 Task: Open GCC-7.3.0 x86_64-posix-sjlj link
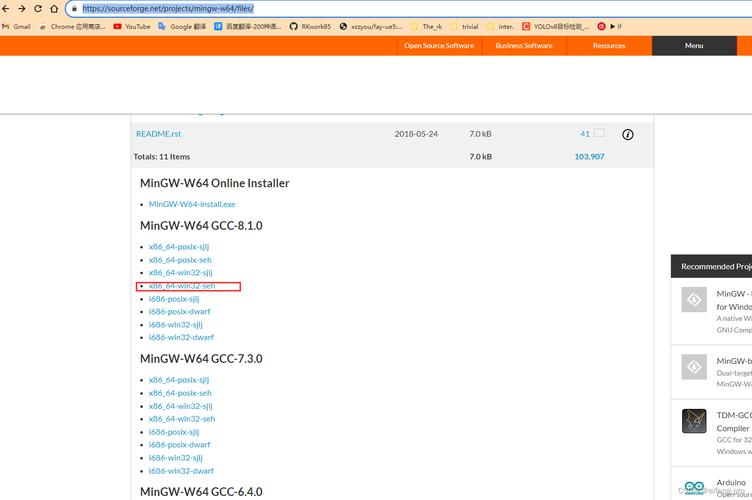(179, 380)
